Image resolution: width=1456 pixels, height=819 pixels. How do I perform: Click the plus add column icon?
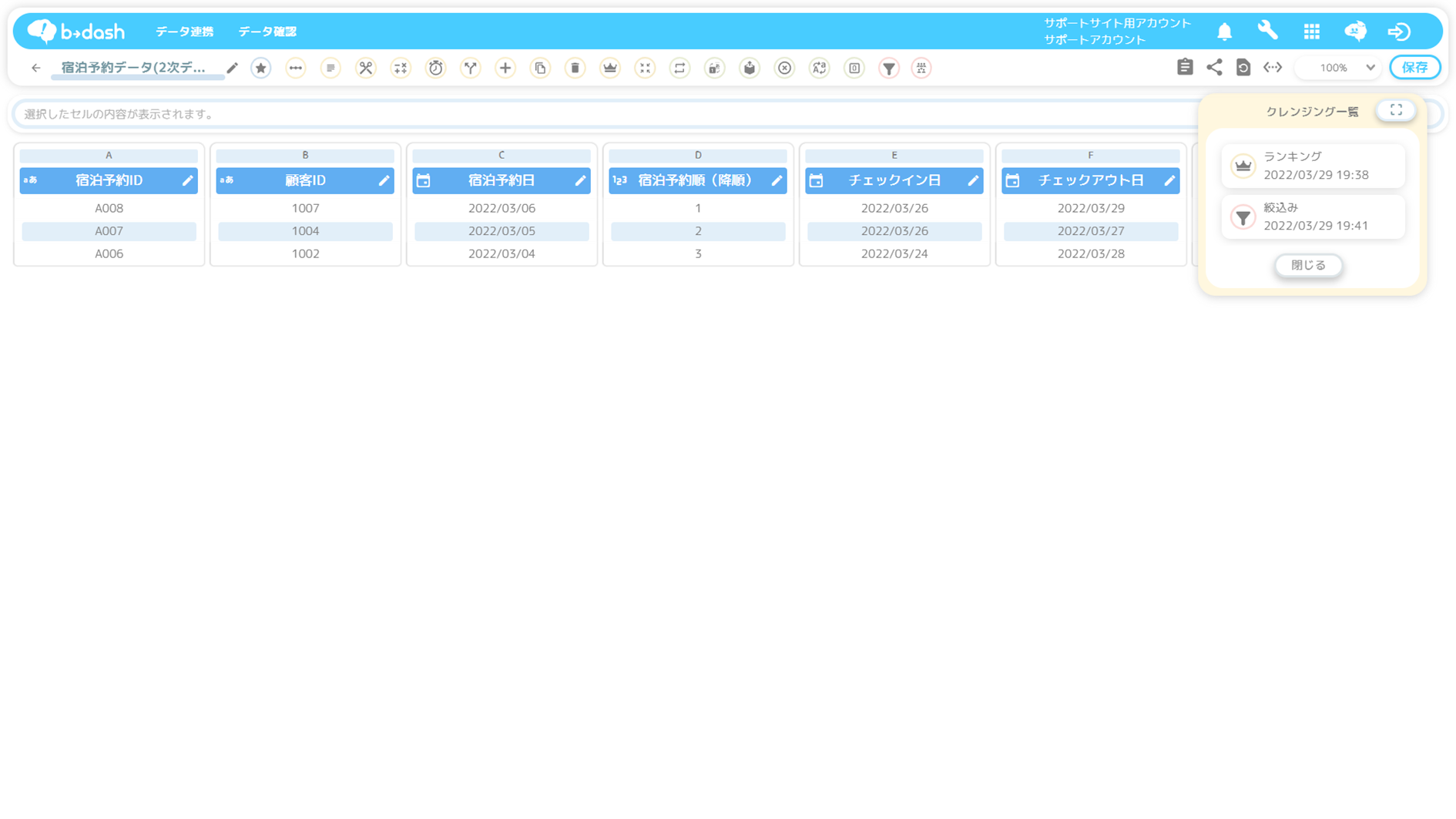[505, 68]
